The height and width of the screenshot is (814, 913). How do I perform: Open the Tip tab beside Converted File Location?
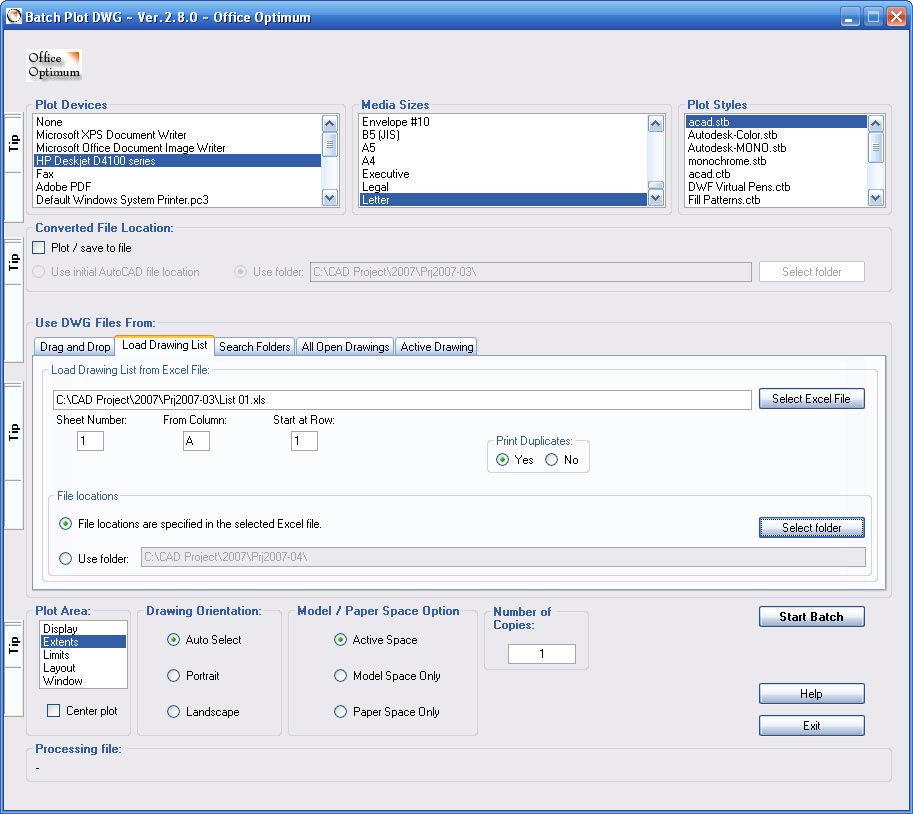point(13,261)
